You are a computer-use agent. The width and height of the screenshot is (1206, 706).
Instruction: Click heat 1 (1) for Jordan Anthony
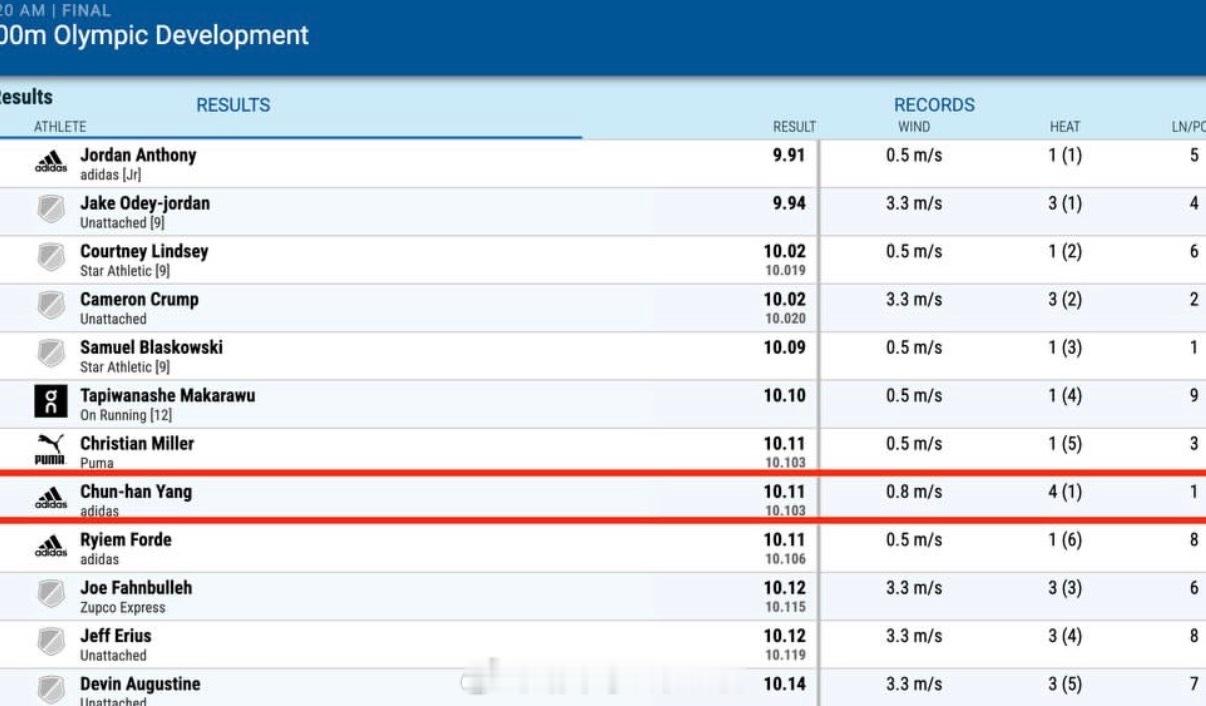1065,155
